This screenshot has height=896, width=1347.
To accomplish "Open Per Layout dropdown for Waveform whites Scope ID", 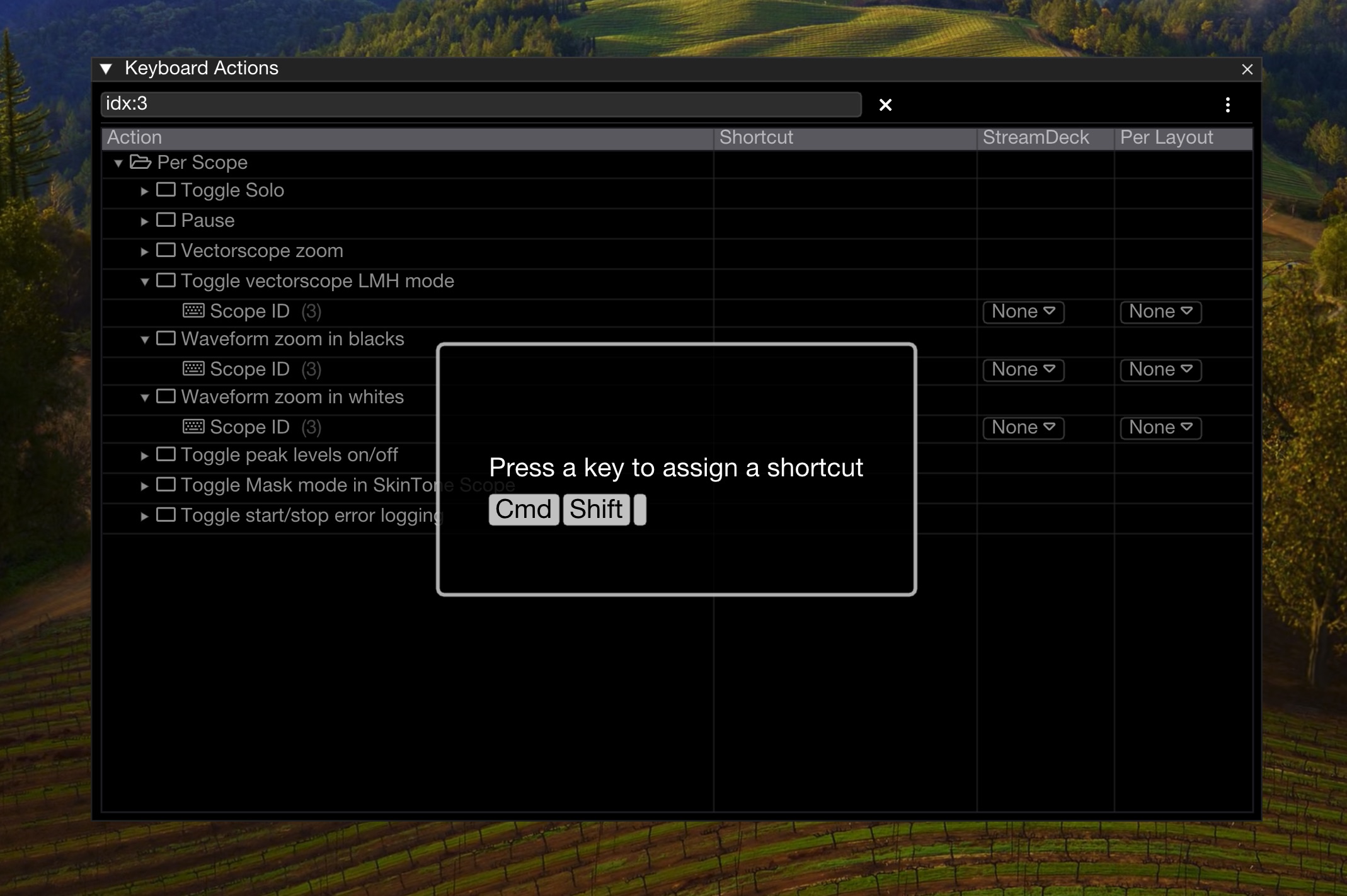I will click(x=1160, y=428).
